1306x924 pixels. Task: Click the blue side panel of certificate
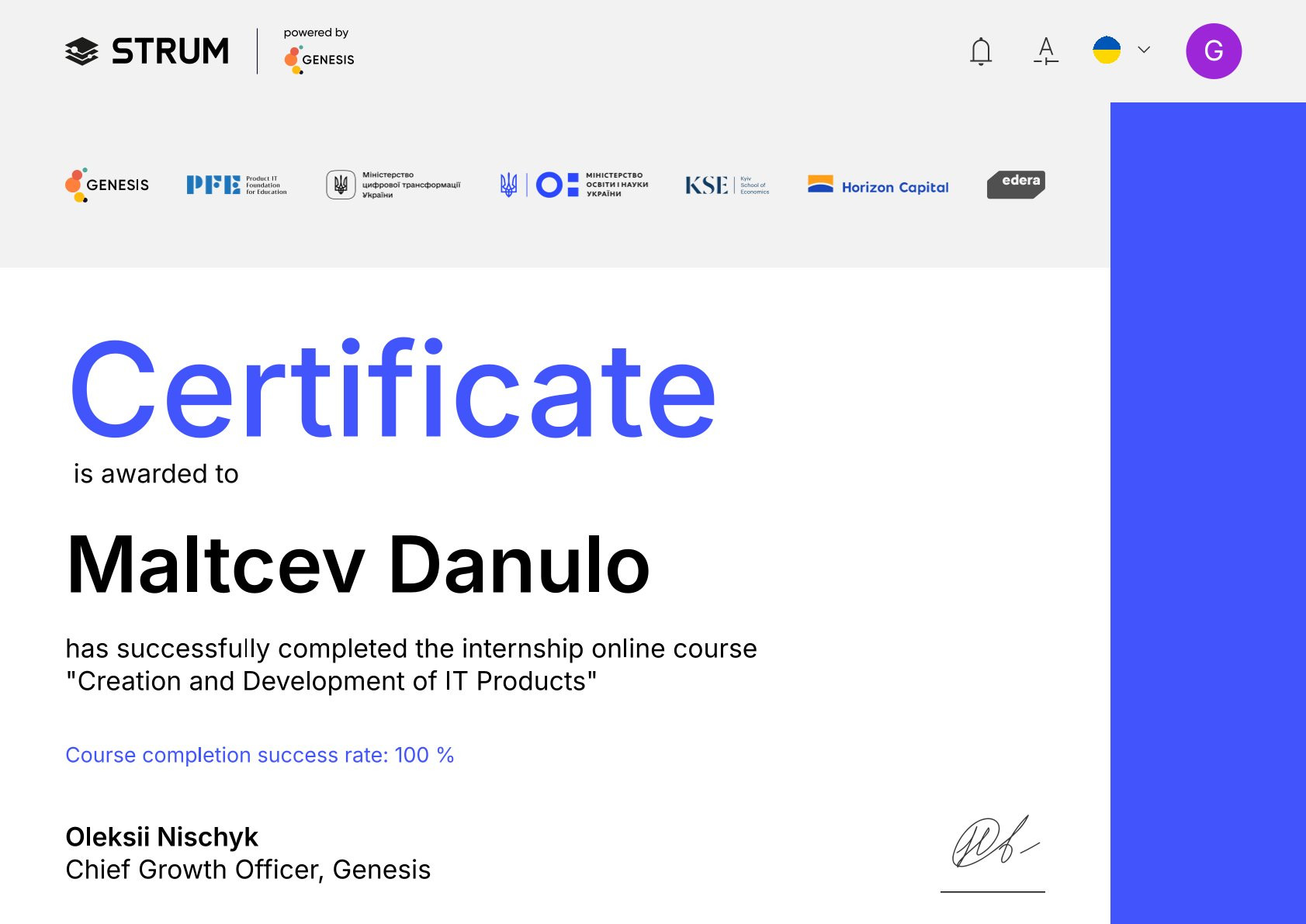click(x=1207, y=512)
